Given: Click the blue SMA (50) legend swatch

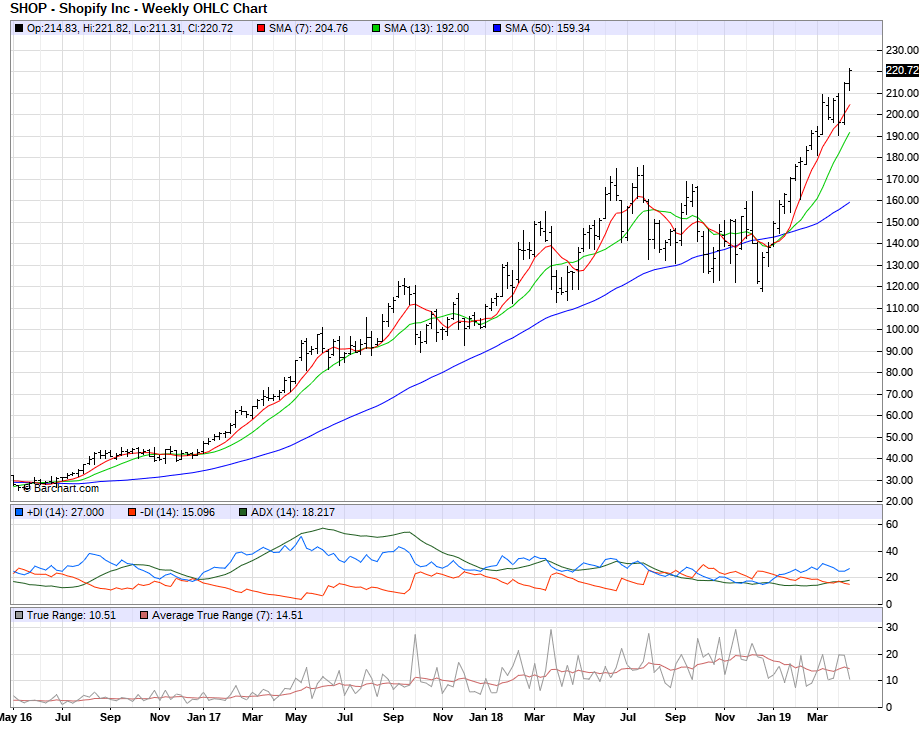Looking at the screenshot, I should pos(497,28).
